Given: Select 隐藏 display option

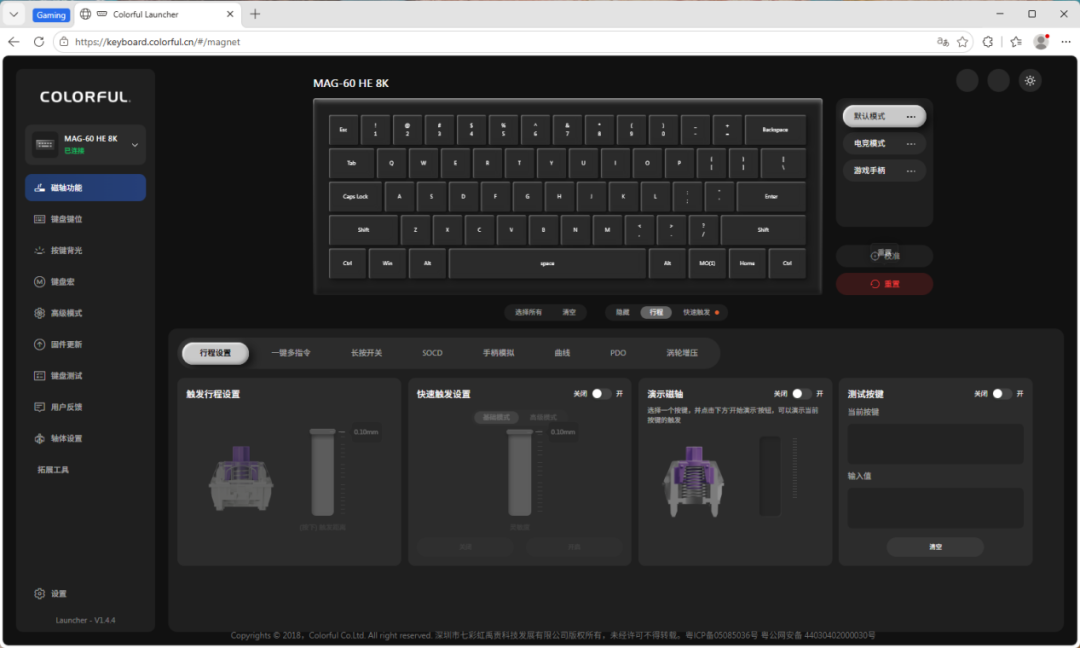Looking at the screenshot, I should coord(623,313).
